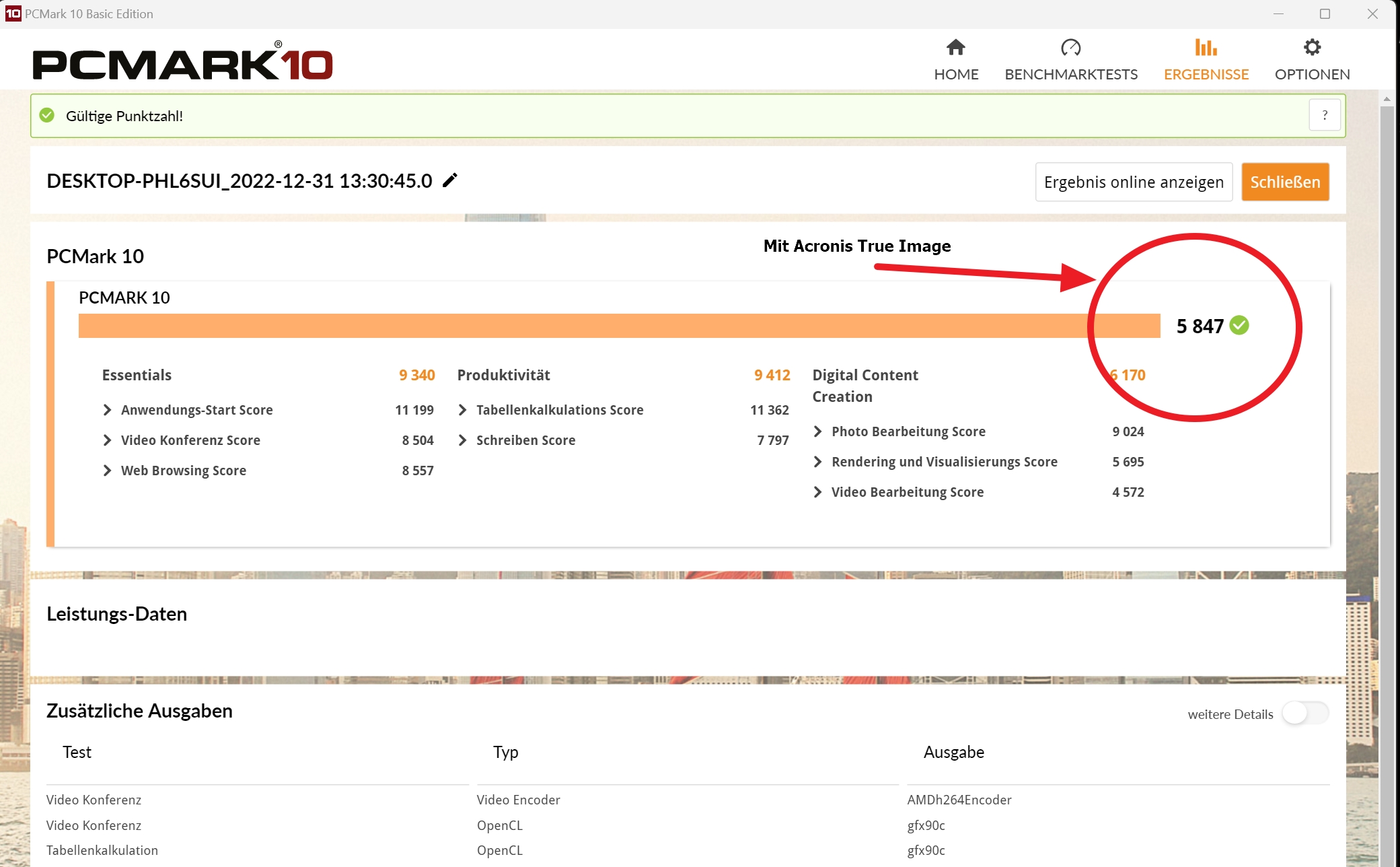This screenshot has height=867, width=1400.
Task: Open Benchmarktests via speedometer icon
Action: coord(1070,48)
